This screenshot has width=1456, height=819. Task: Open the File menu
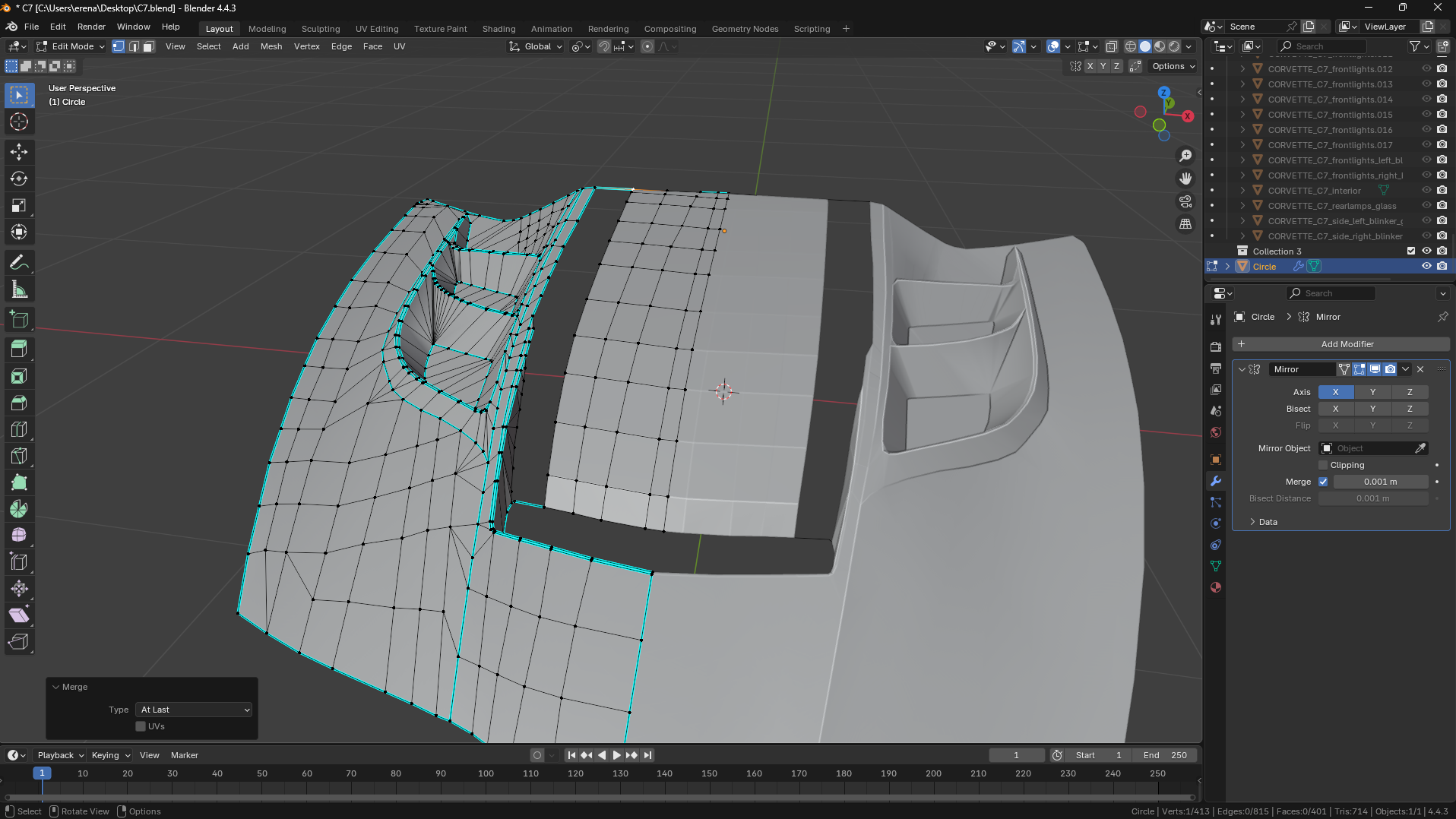[x=31, y=27]
